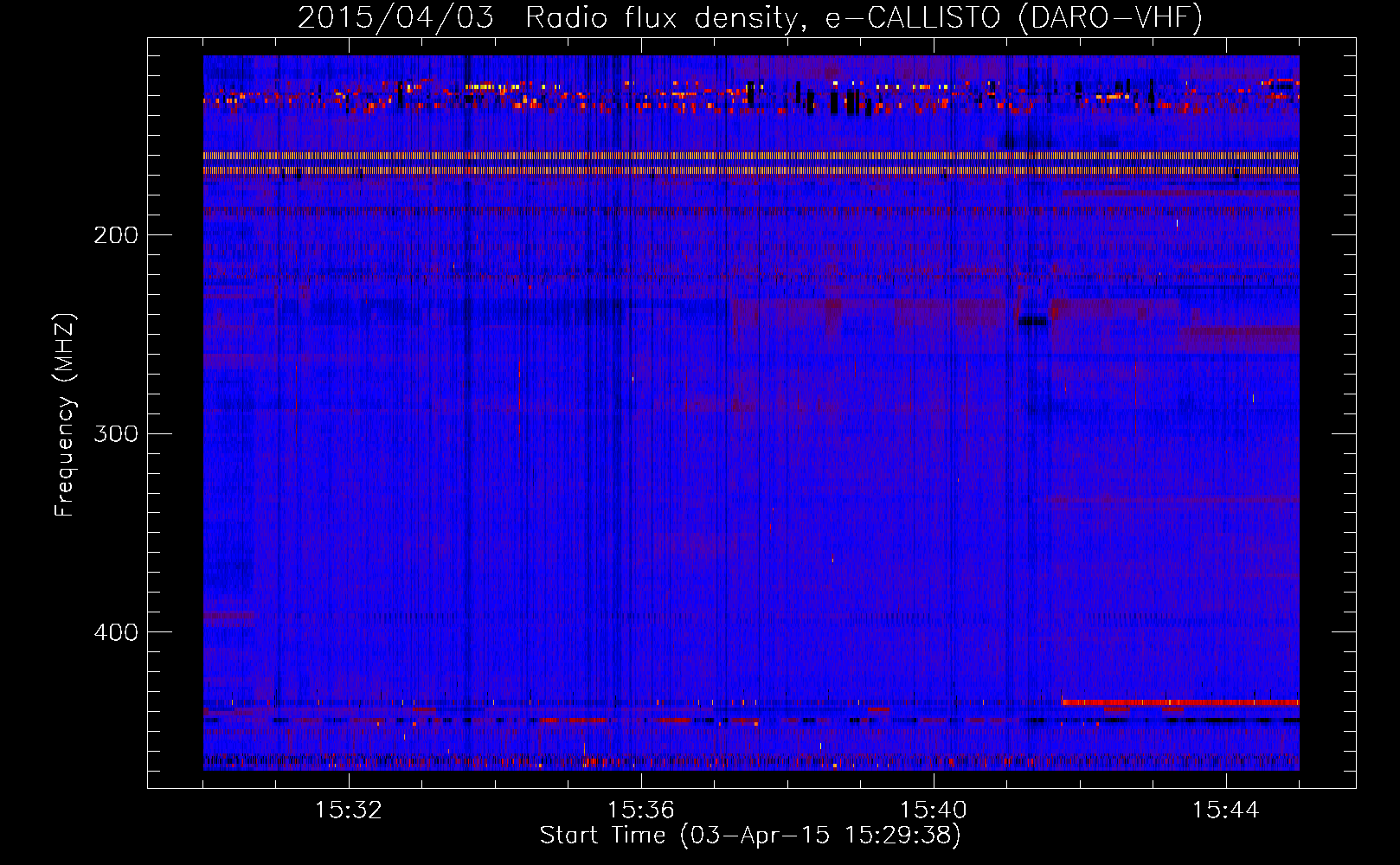The image size is (1400, 865).
Task: Click the noisy red band at spectrogram bottom edge
Action: point(751,762)
